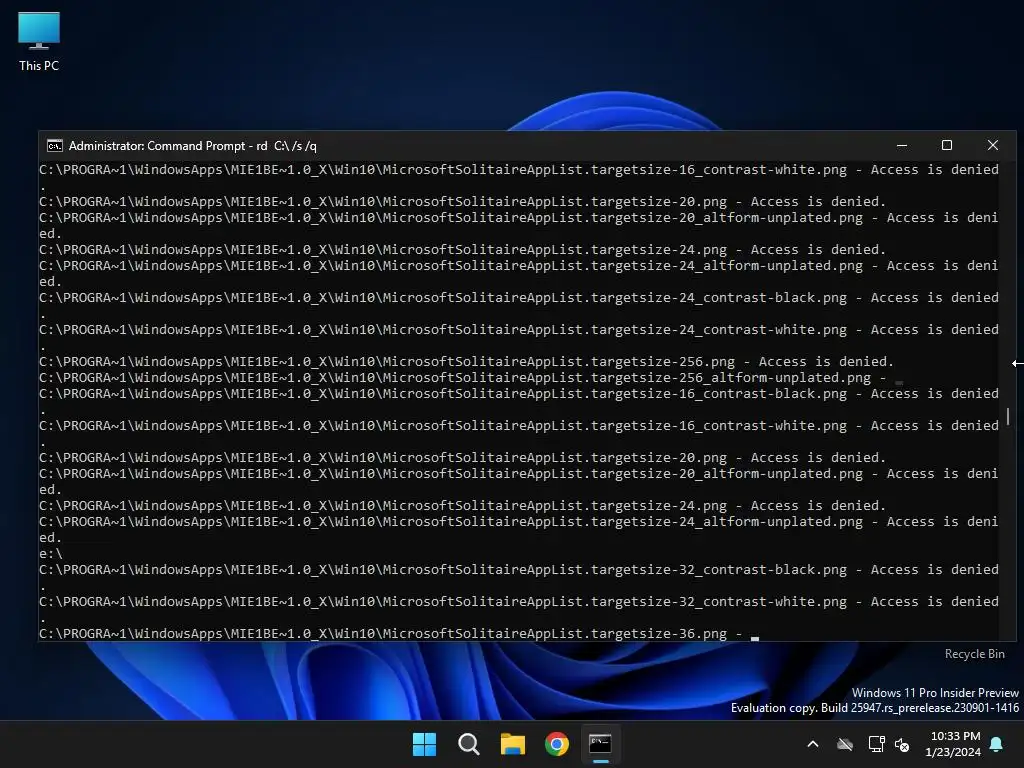Open the Windows Start menu
This screenshot has width=1024, height=768.
[x=424, y=744]
